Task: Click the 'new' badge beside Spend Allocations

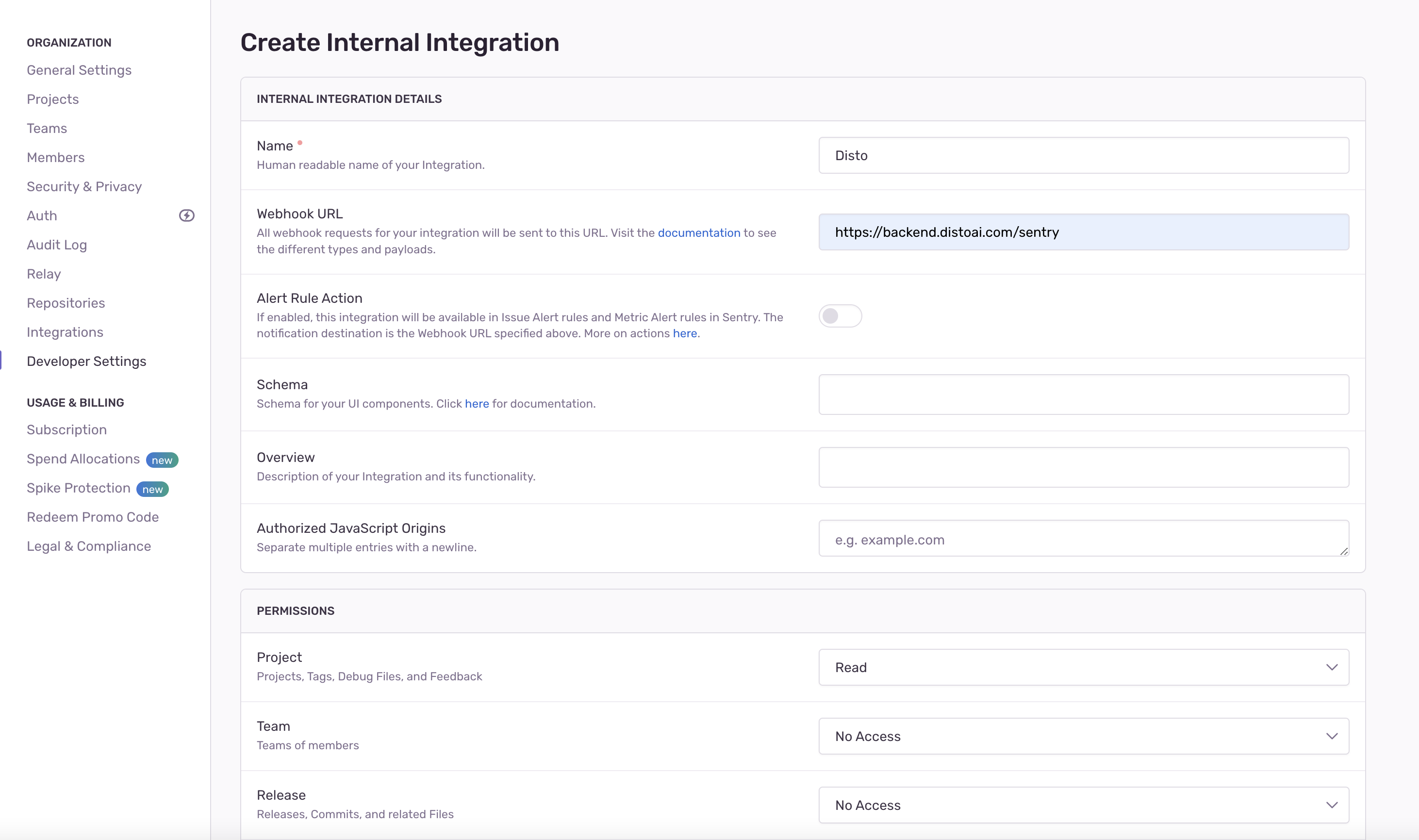Action: (162, 460)
